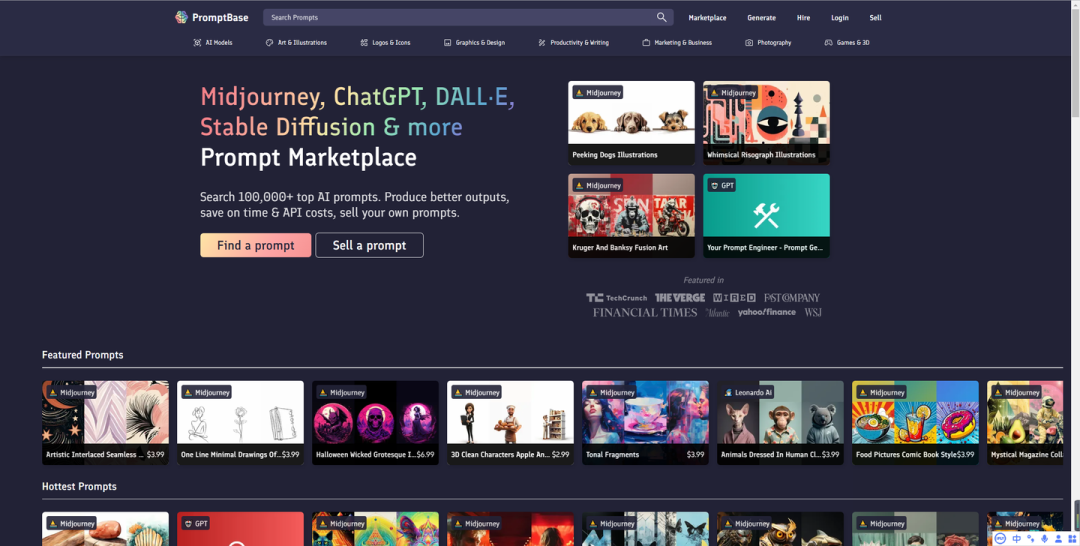Click the punctuation icon in the IME bar

pos(1031,538)
